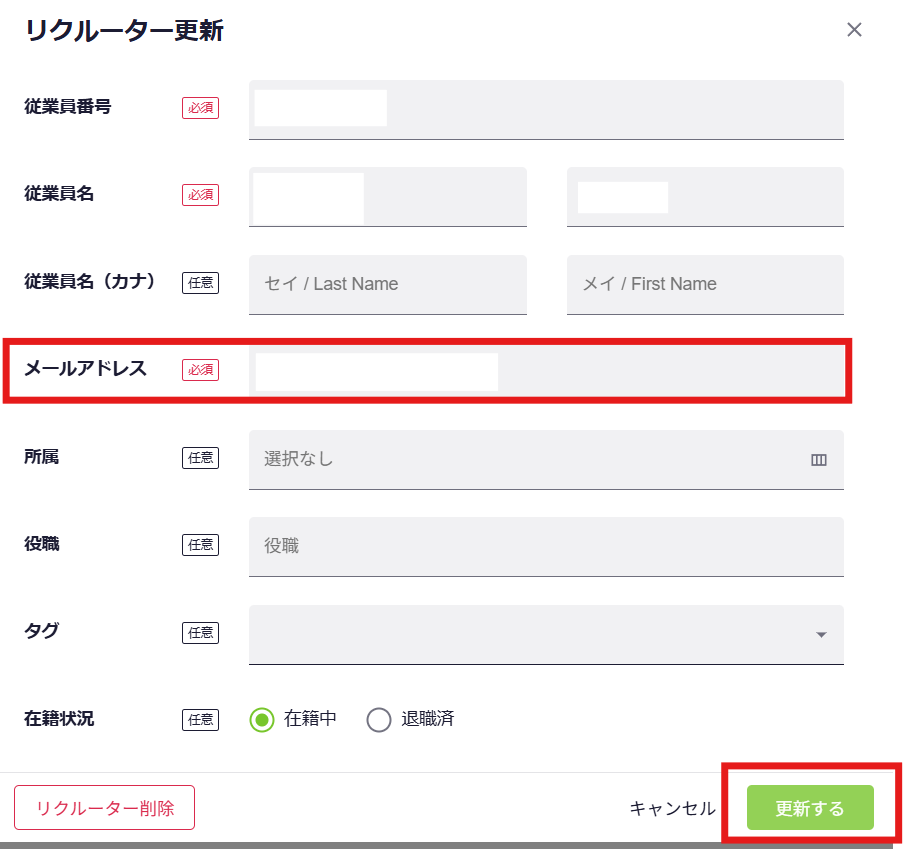Viewport: 903px width, 849px height.
Task: Click the 役職 text field
Action: click(545, 546)
